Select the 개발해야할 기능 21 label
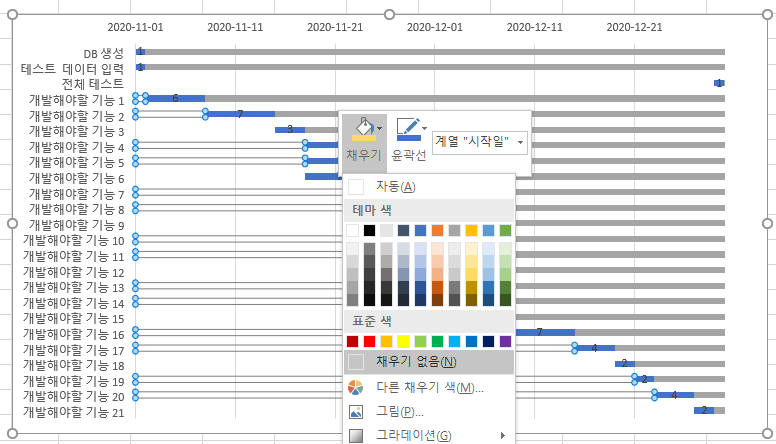The height and width of the screenshot is (444, 776). tap(73, 412)
